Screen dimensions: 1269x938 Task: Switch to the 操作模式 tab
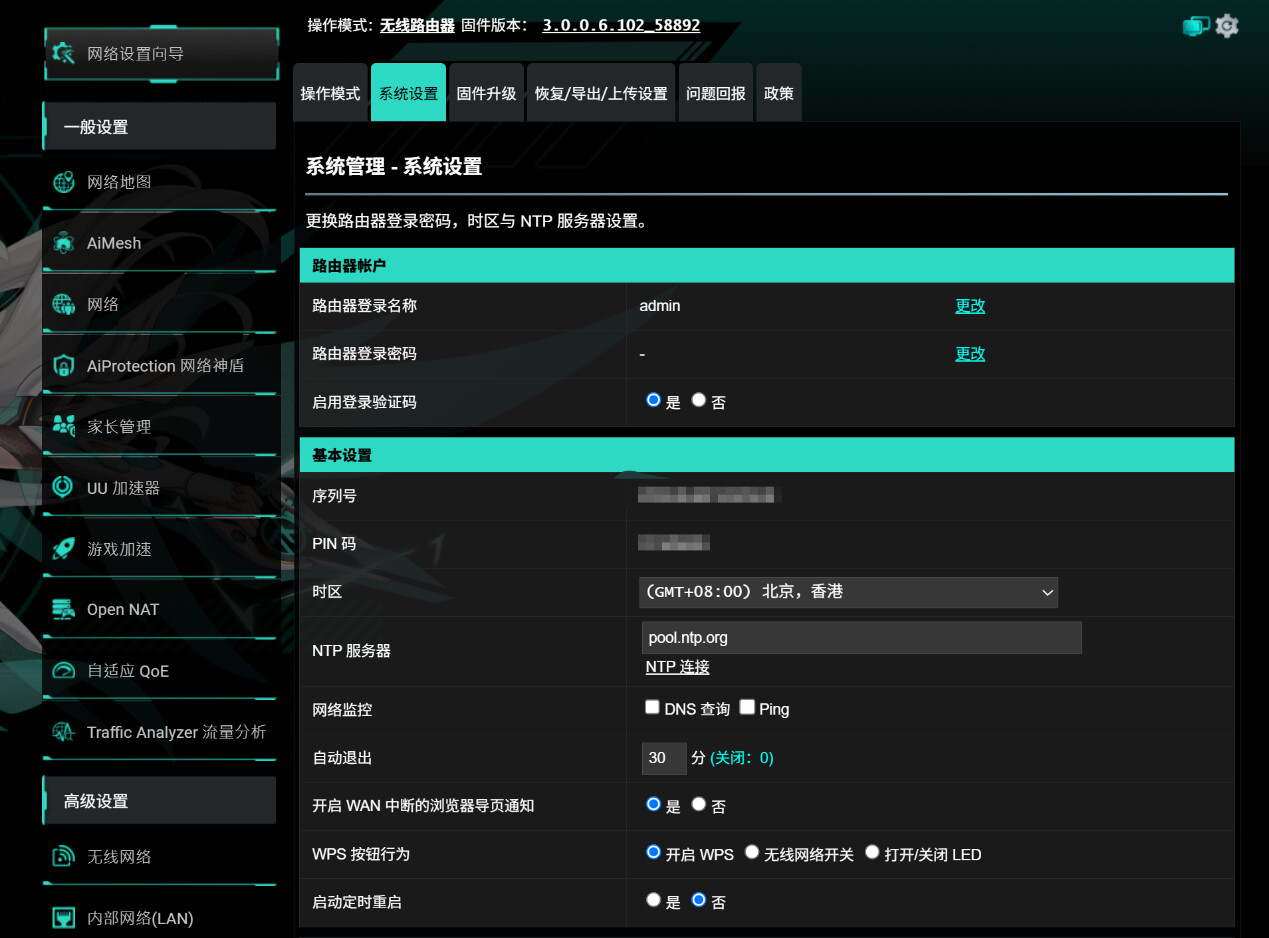[x=330, y=93]
